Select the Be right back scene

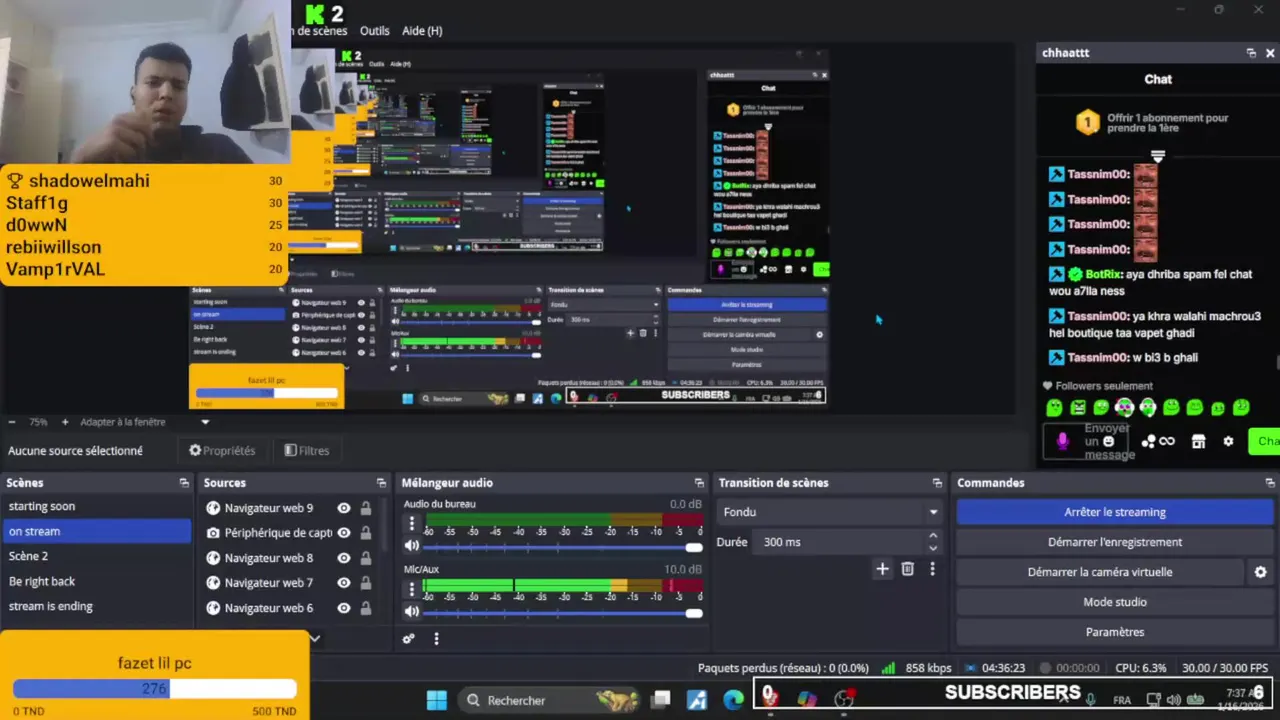tap(96, 581)
